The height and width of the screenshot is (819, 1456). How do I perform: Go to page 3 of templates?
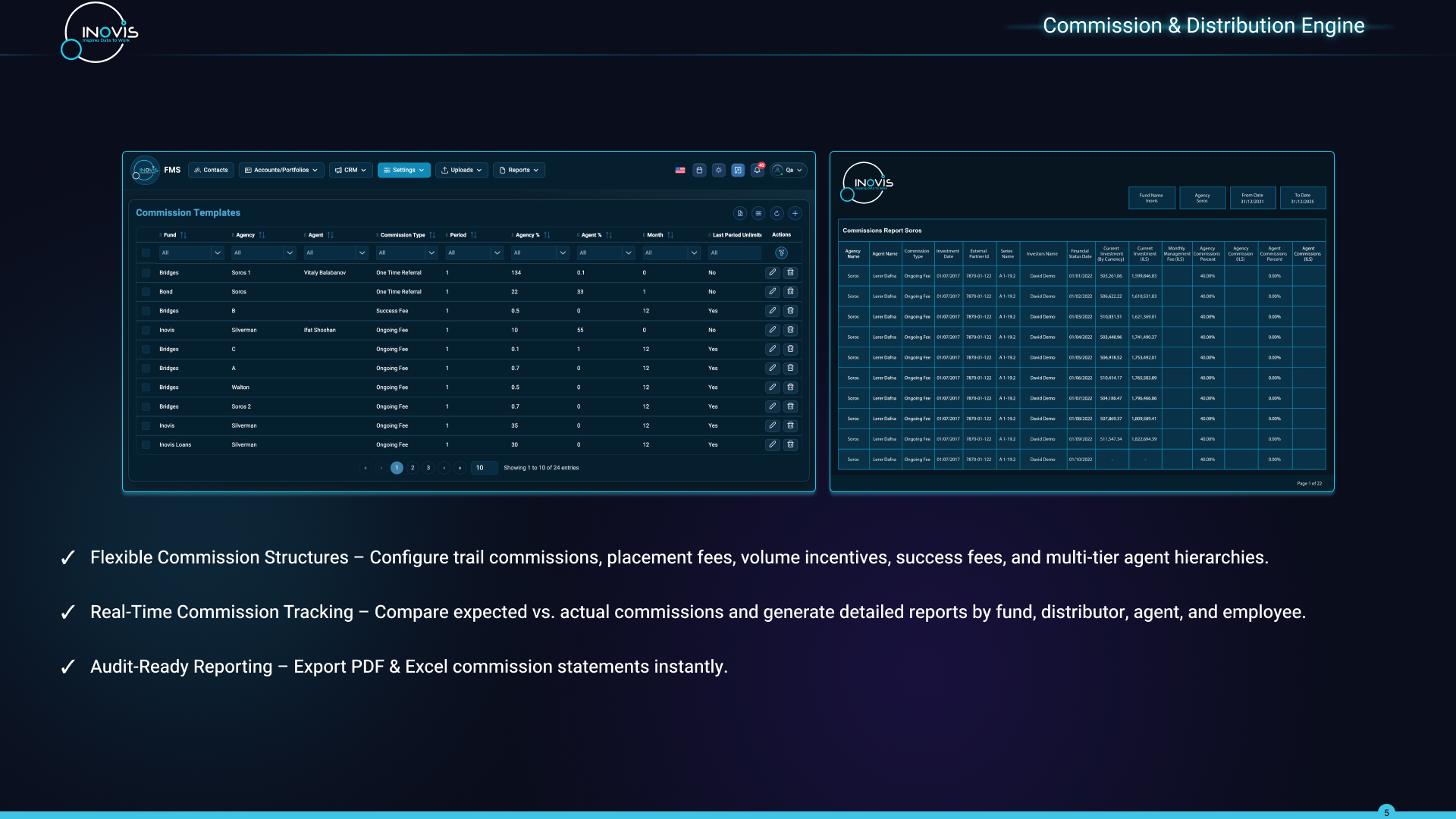(428, 468)
